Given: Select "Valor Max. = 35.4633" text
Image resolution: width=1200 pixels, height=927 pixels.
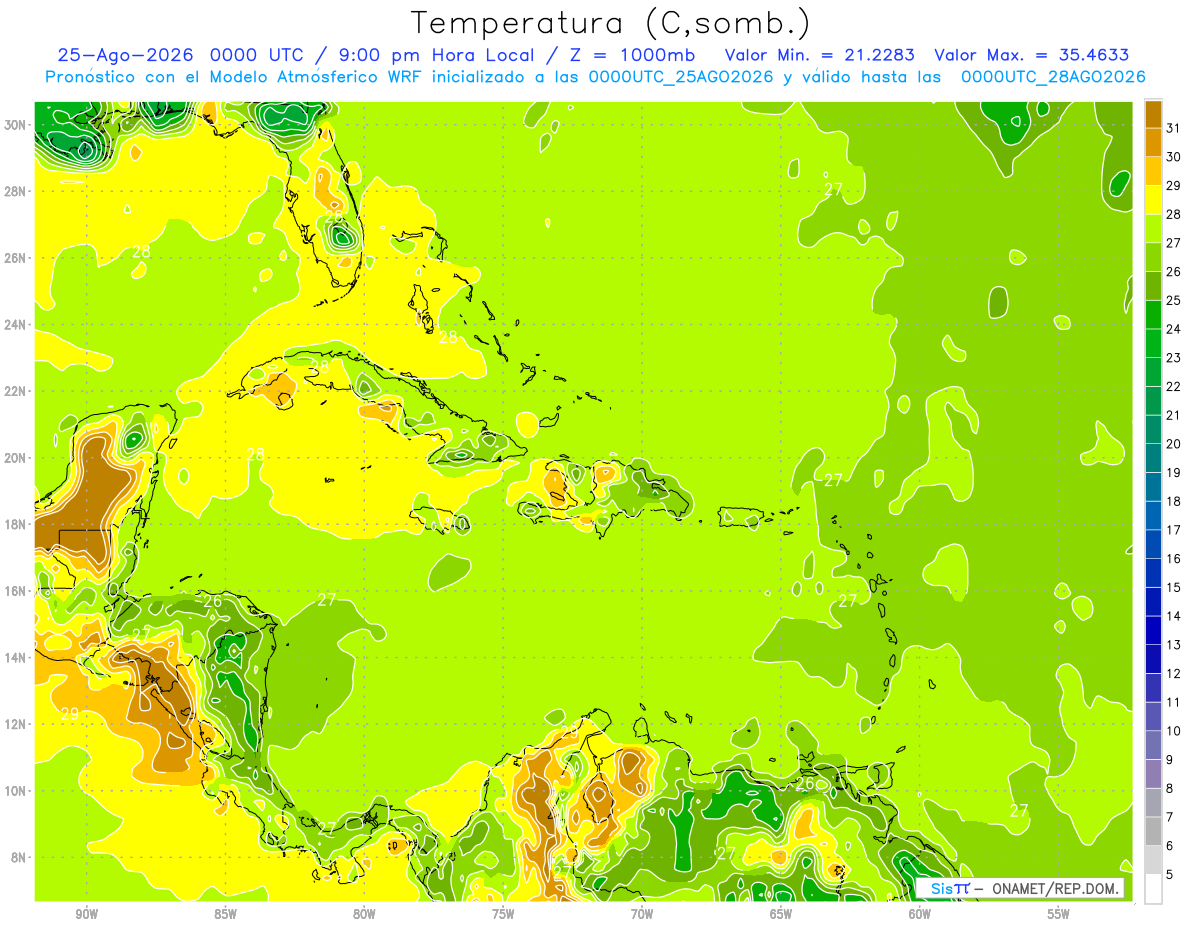Looking at the screenshot, I should click(1031, 55).
